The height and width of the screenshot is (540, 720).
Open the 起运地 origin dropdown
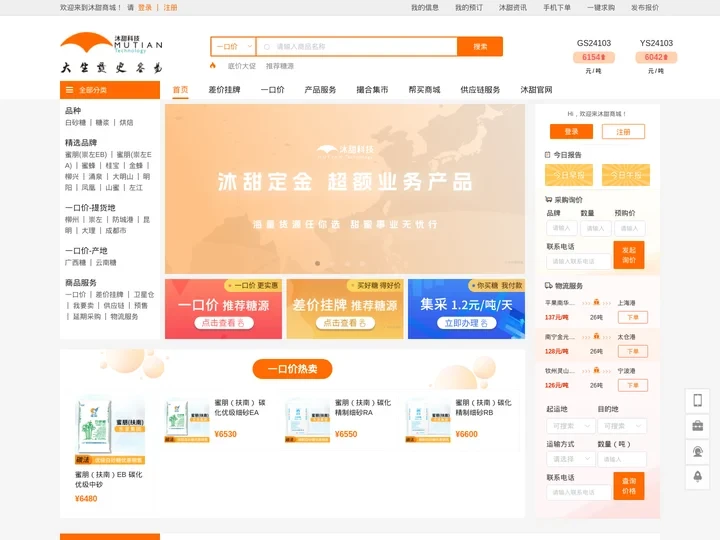[571, 426]
